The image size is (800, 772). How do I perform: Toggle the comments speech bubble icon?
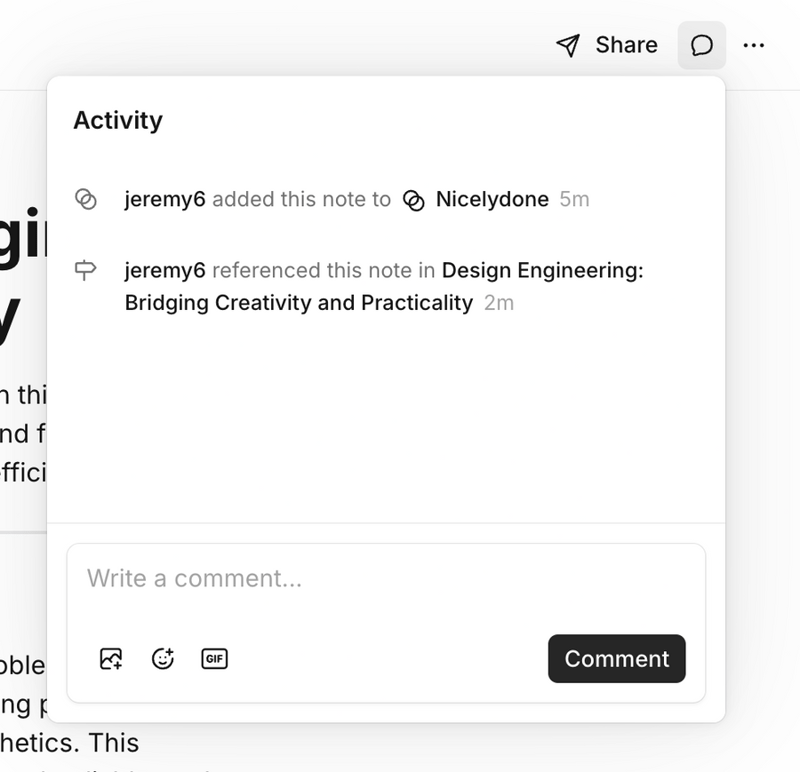click(x=702, y=46)
